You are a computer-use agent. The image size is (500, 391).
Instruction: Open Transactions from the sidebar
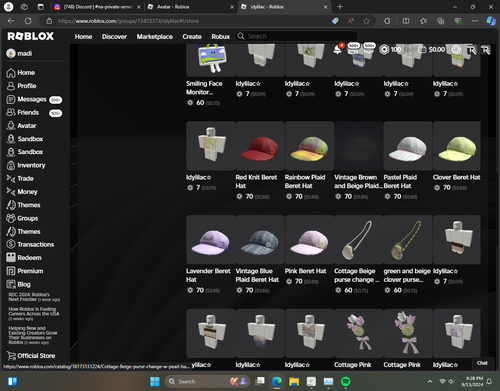pos(30,245)
